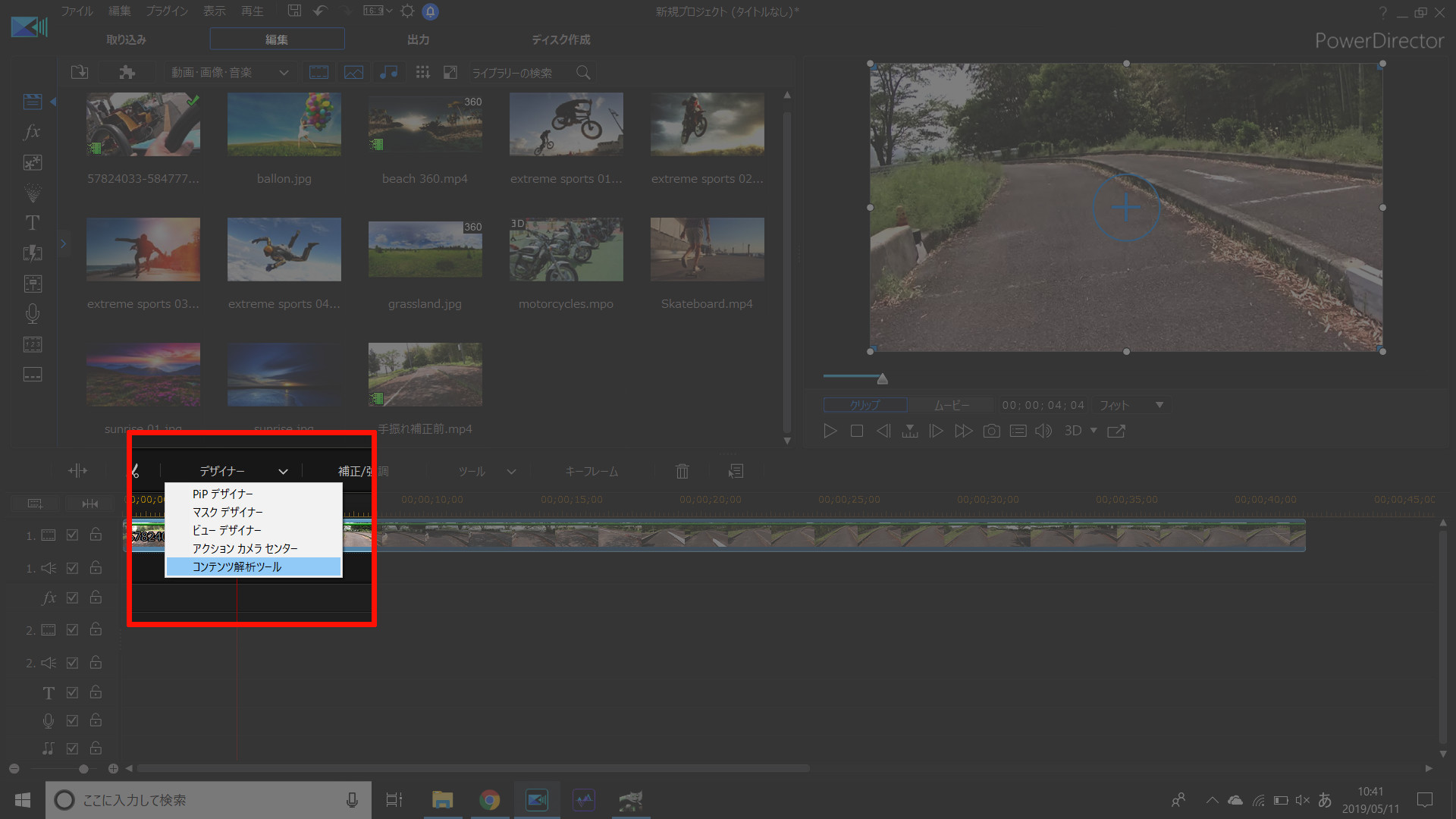Switch to the ディスク作成 tab

[x=560, y=39]
